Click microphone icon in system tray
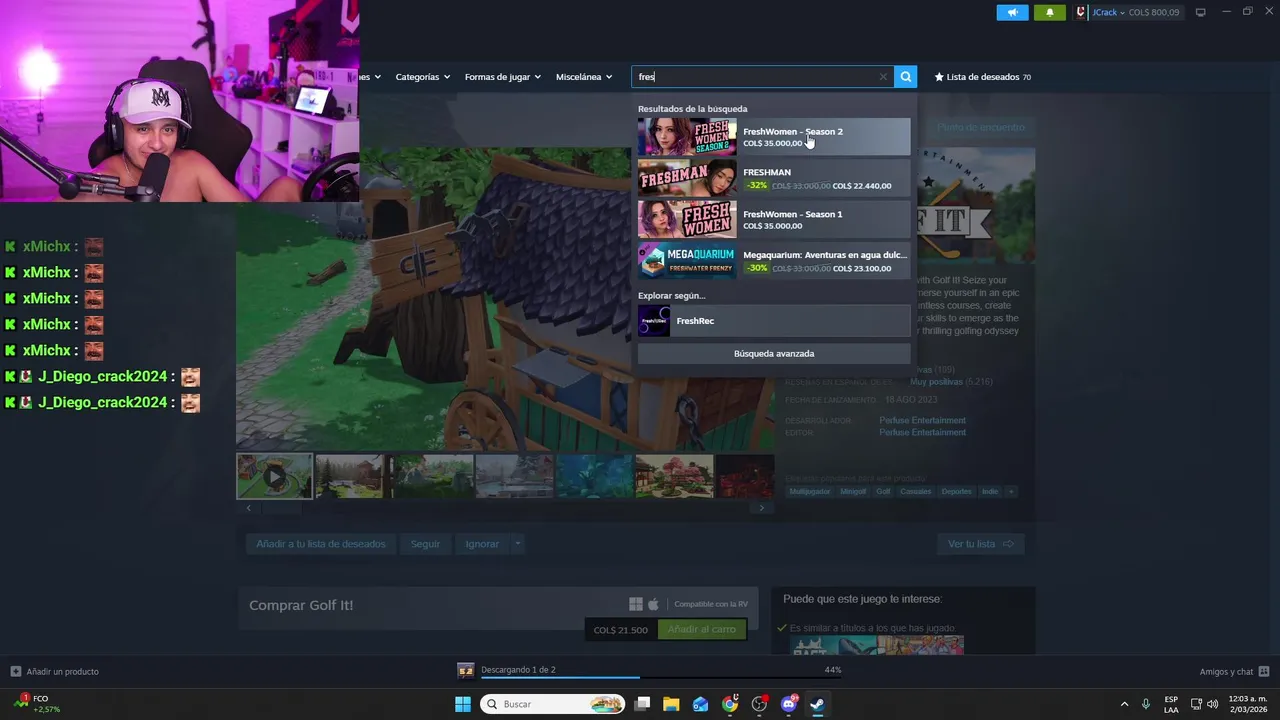This screenshot has height=720, width=1280. [1146, 704]
